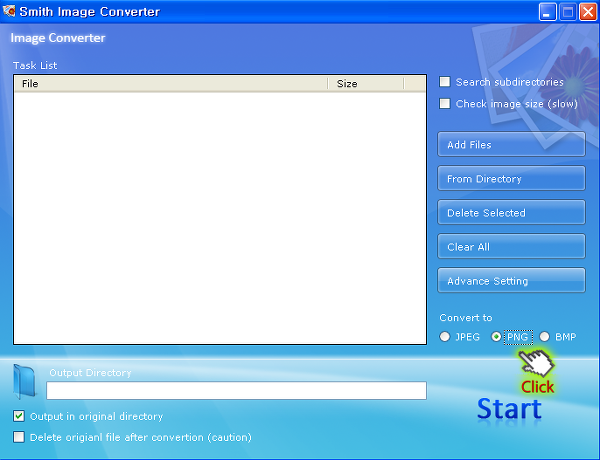Choose BMP as the output format
Viewport: 600px width, 460px height.
coord(544,337)
